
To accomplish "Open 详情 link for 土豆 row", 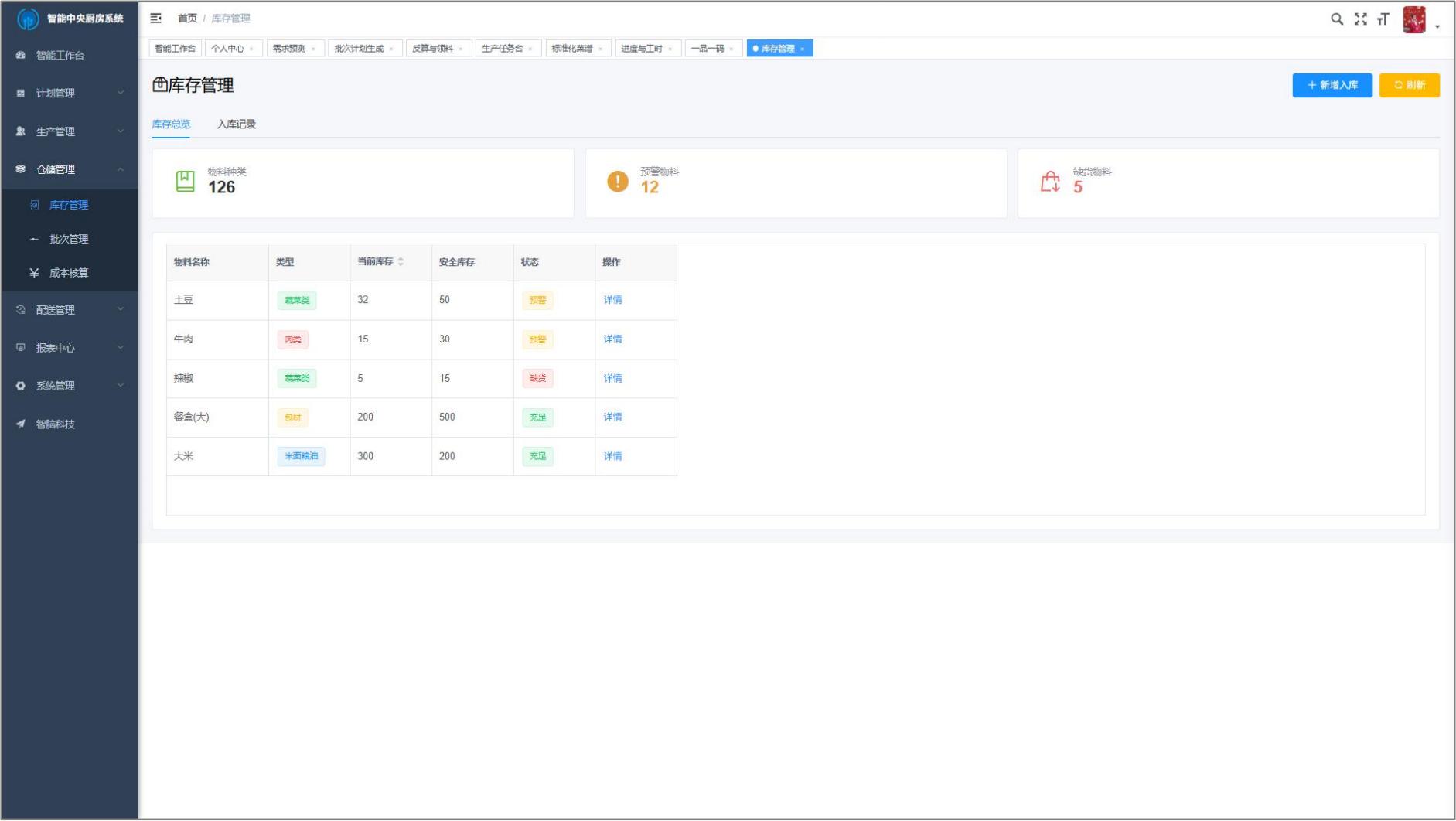I will pos(612,300).
